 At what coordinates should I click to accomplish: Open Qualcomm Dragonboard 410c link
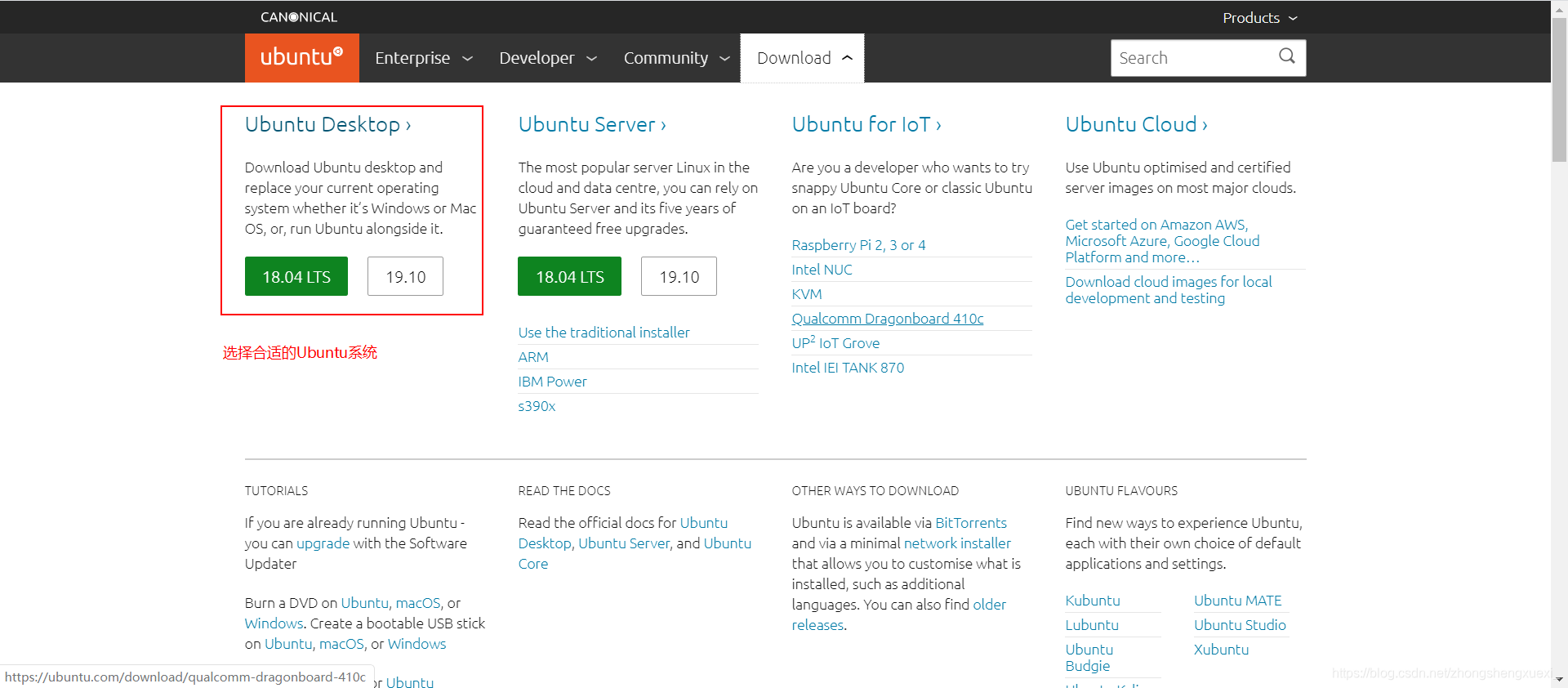[x=888, y=319]
